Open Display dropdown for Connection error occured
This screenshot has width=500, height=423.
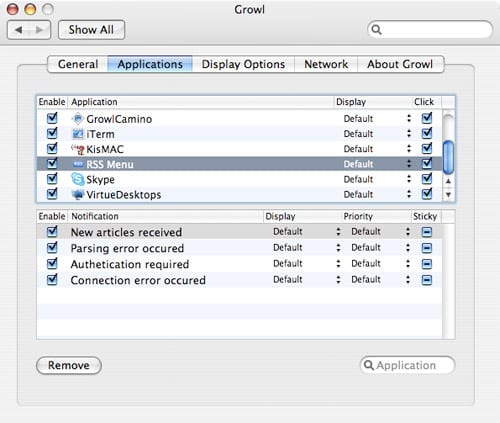[x=307, y=279]
